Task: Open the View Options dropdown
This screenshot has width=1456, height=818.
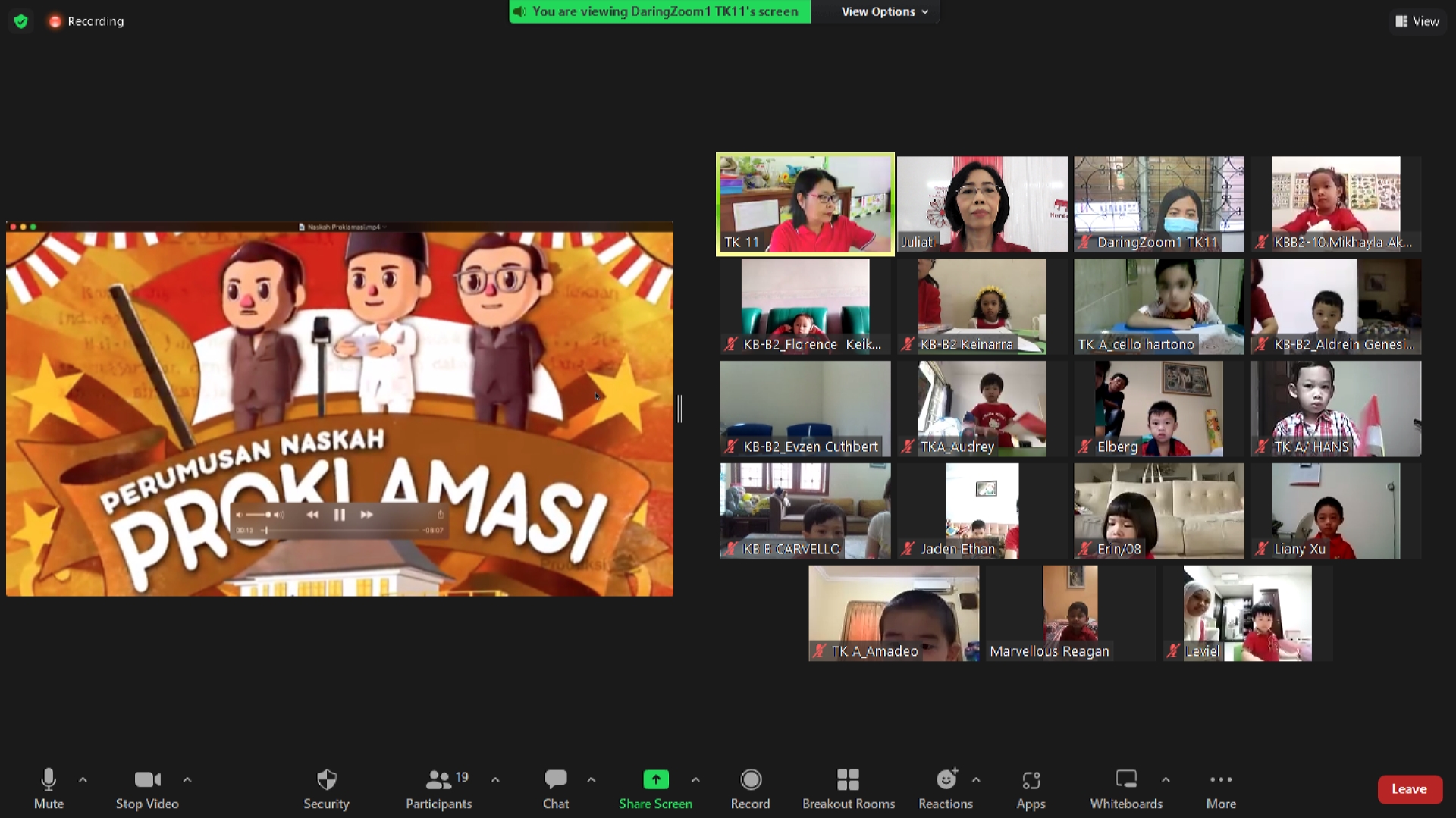Action: tap(884, 11)
